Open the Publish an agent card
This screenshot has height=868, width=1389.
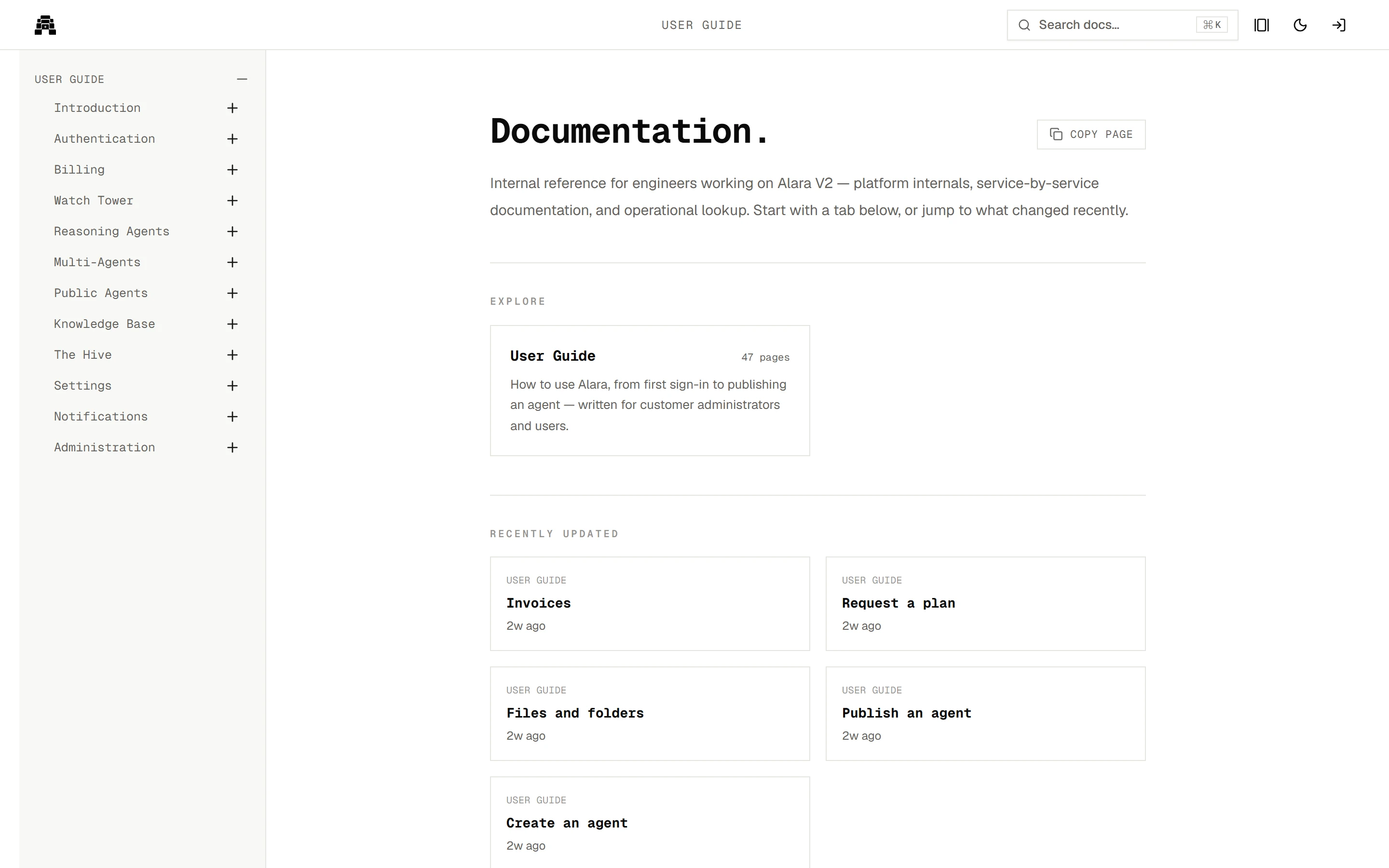pos(985,714)
